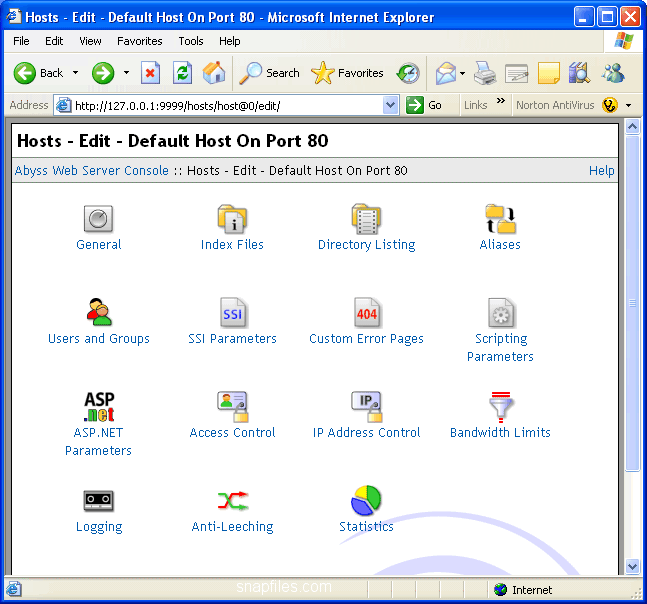Open the console Help link
The width and height of the screenshot is (647, 604).
click(601, 170)
